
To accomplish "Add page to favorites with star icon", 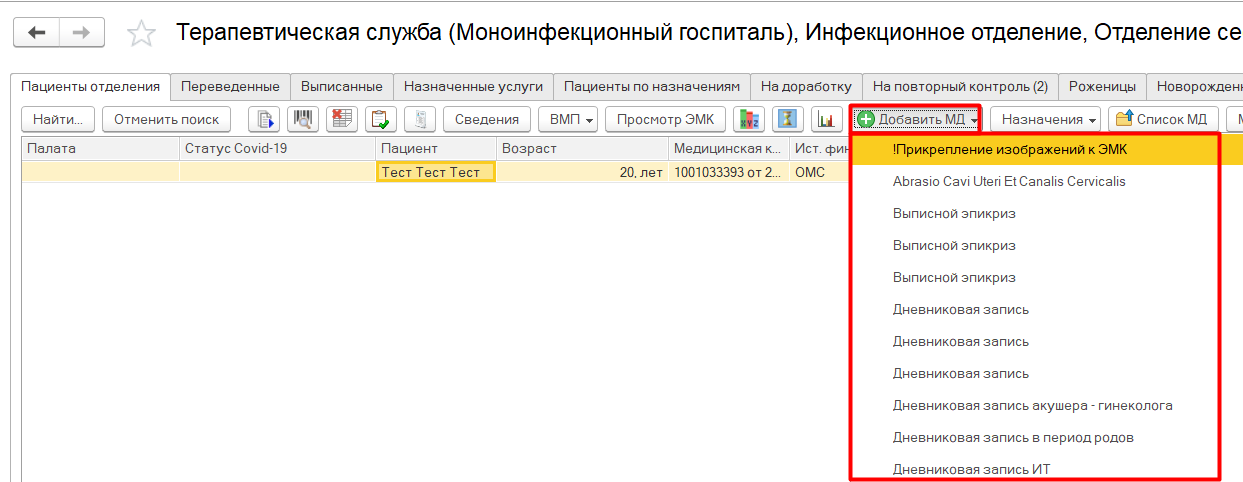I will point(142,34).
